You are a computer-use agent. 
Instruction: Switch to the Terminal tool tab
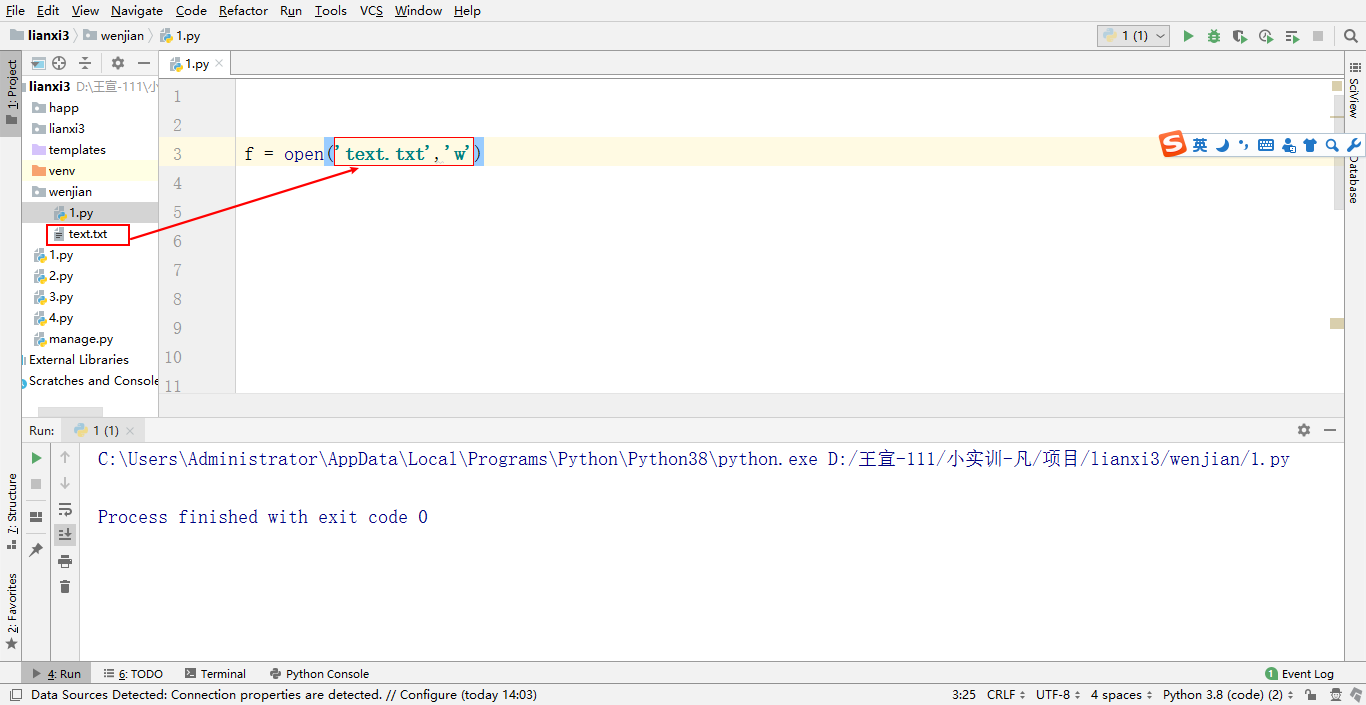tap(215, 674)
